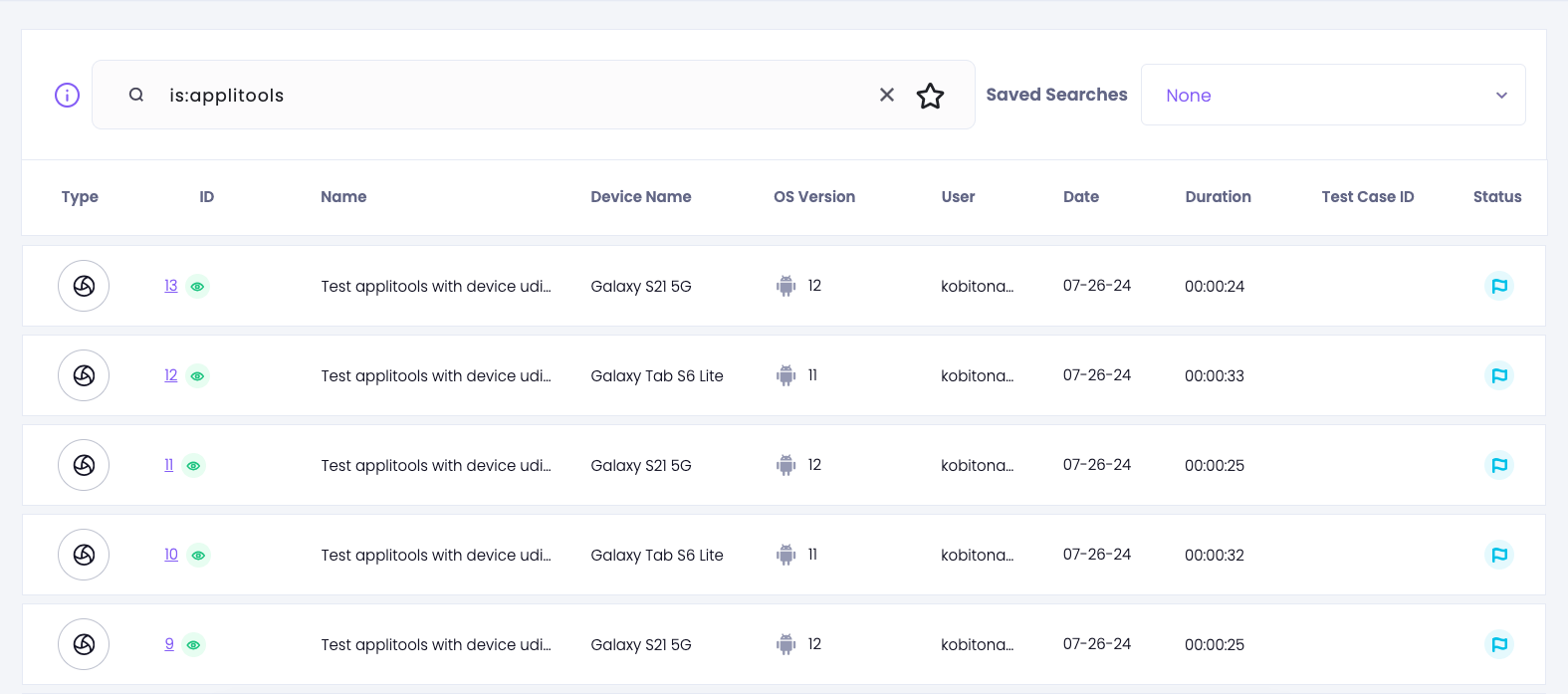Click the session name in row 12
This screenshot has height=694, width=1568.
(436, 376)
